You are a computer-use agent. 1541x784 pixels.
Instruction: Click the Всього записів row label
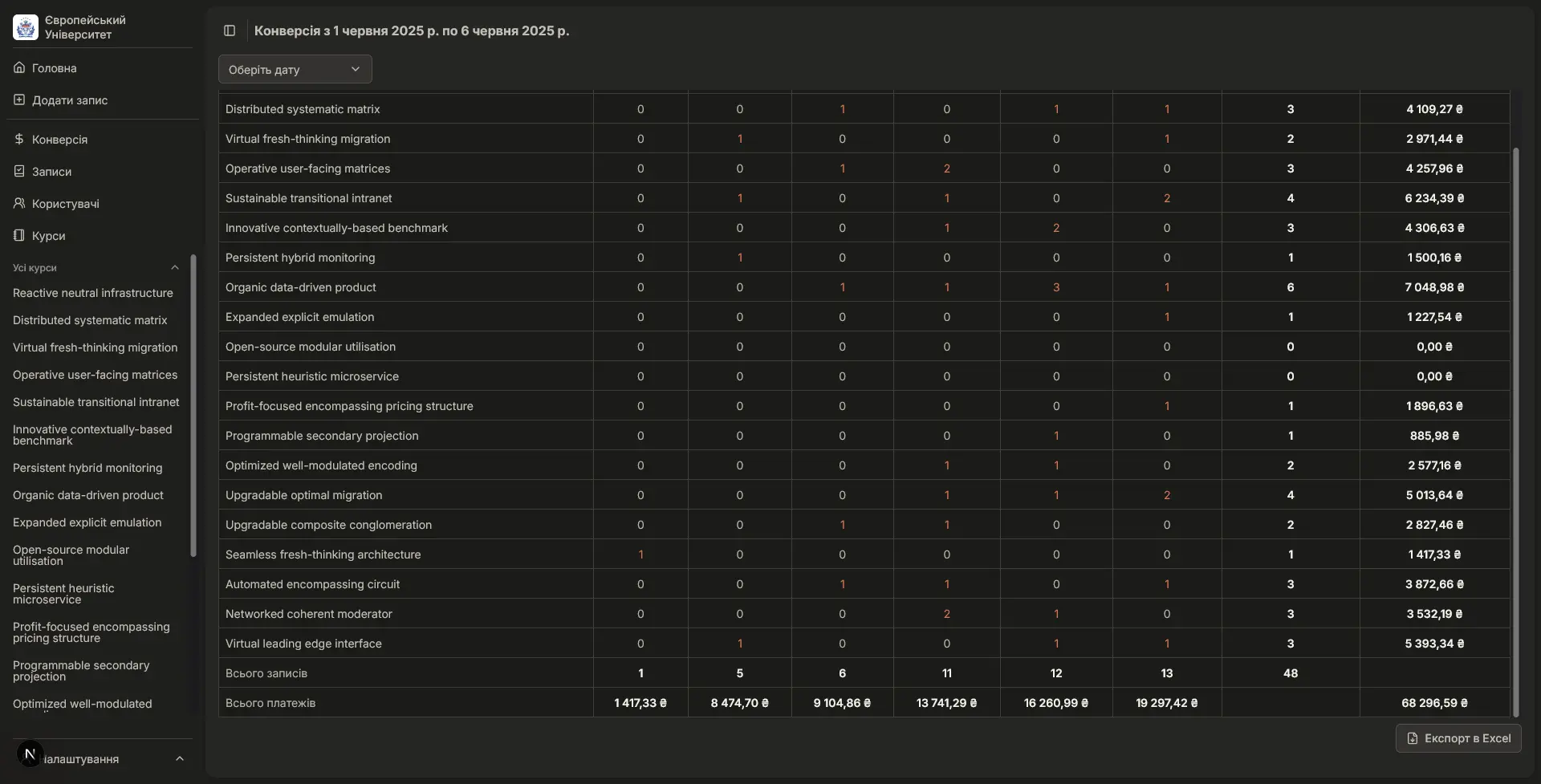(266, 673)
